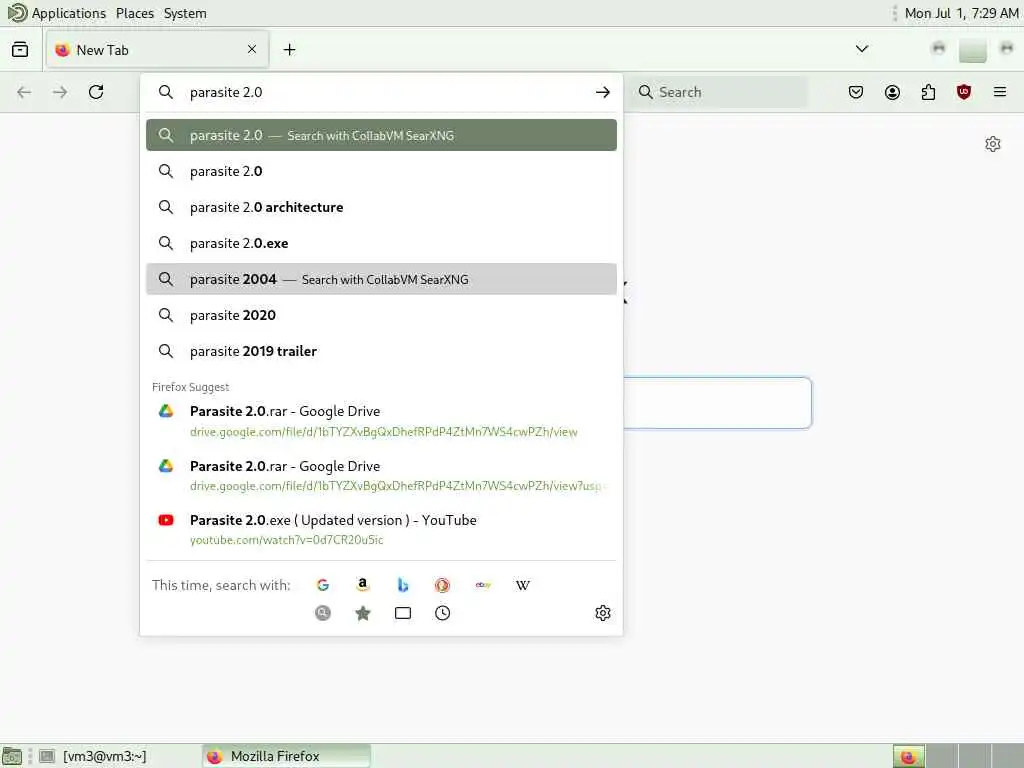Open new tab page settings gear
The image size is (1024, 768).
pos(993,144)
